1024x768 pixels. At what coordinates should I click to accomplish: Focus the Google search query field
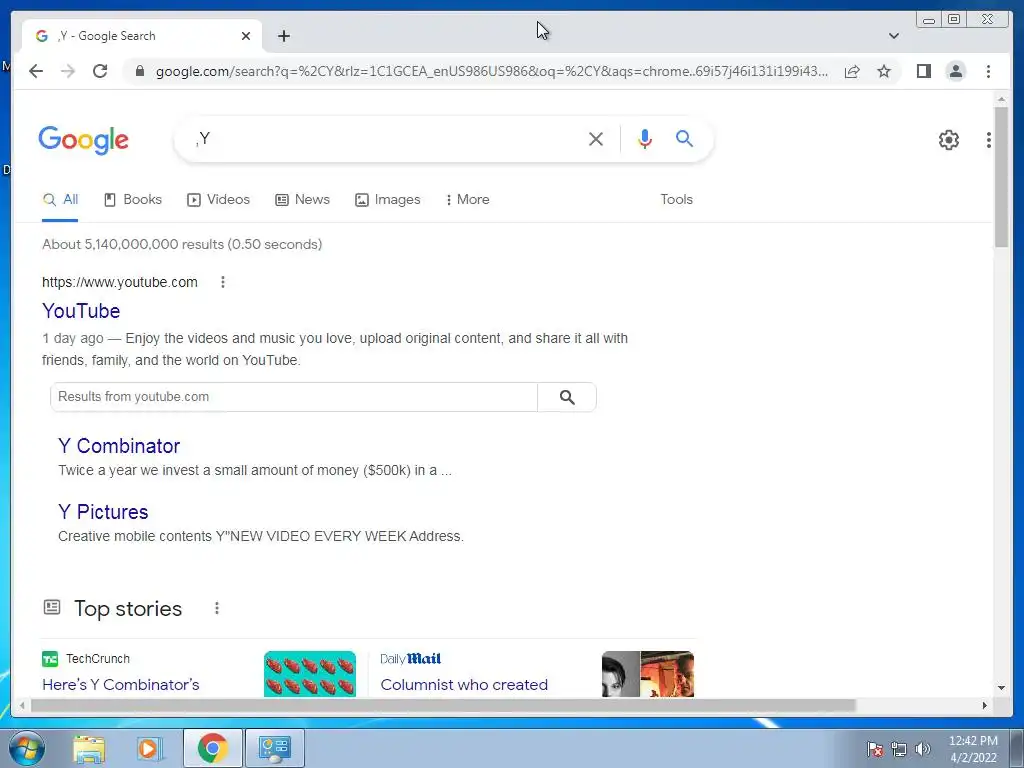point(385,139)
